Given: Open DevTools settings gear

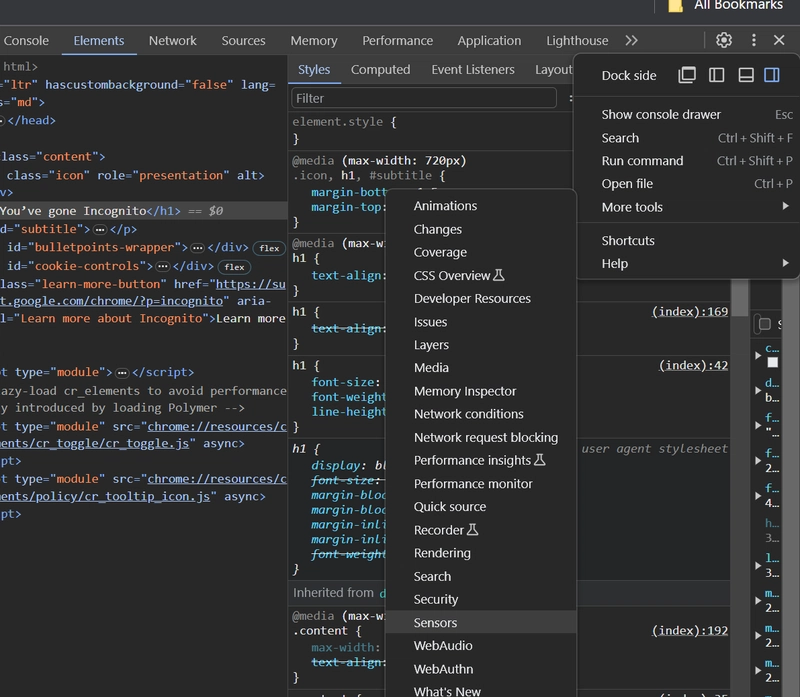Looking at the screenshot, I should coord(723,40).
